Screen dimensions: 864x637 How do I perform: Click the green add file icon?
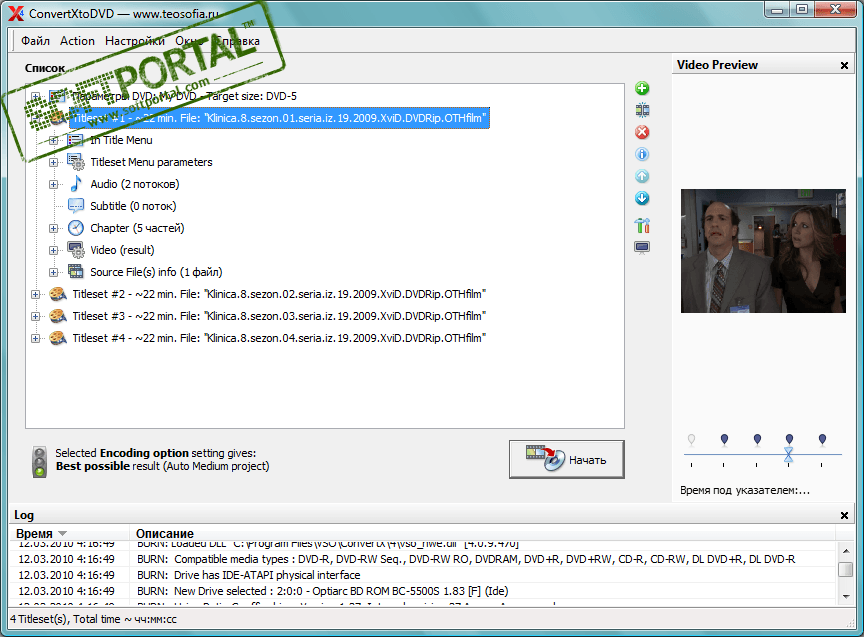pyautogui.click(x=642, y=88)
